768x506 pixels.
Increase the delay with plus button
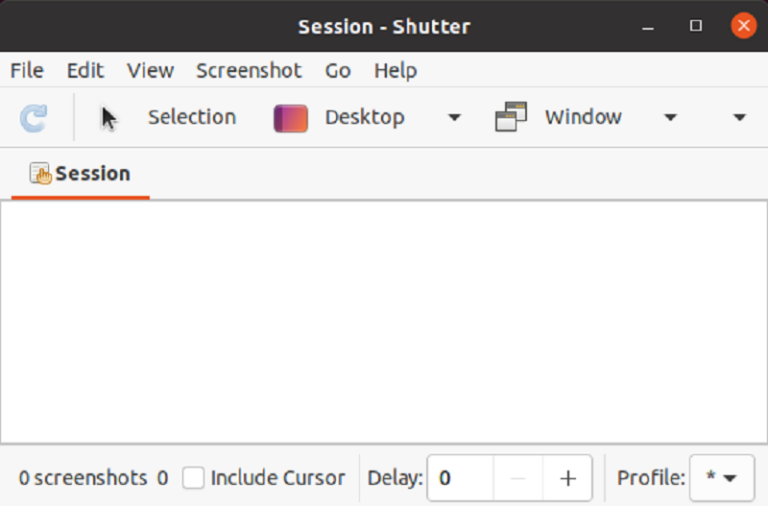point(568,478)
